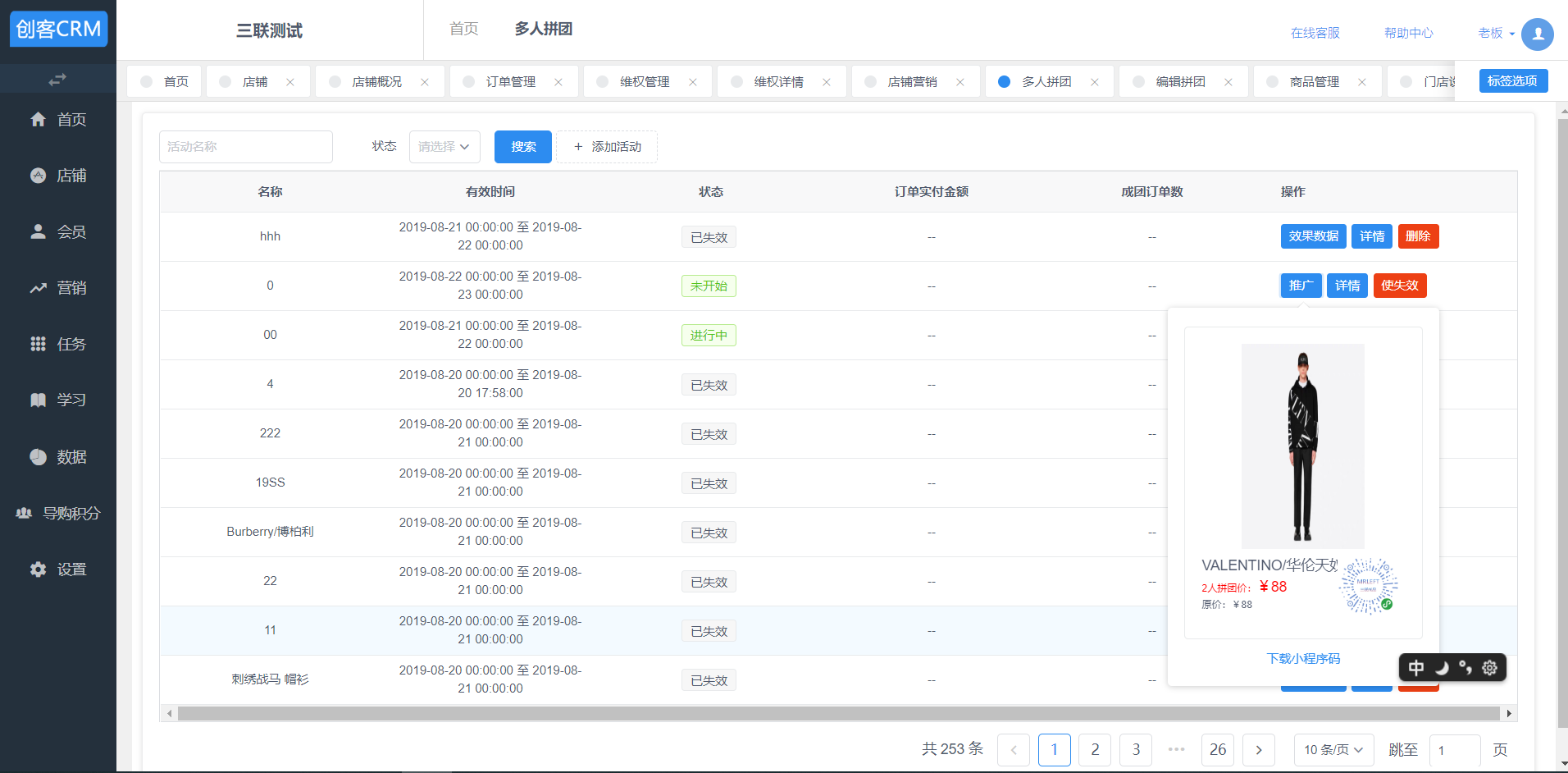The image size is (1568, 773).
Task: Click the 下载小程序码 link
Action: coord(1303,659)
